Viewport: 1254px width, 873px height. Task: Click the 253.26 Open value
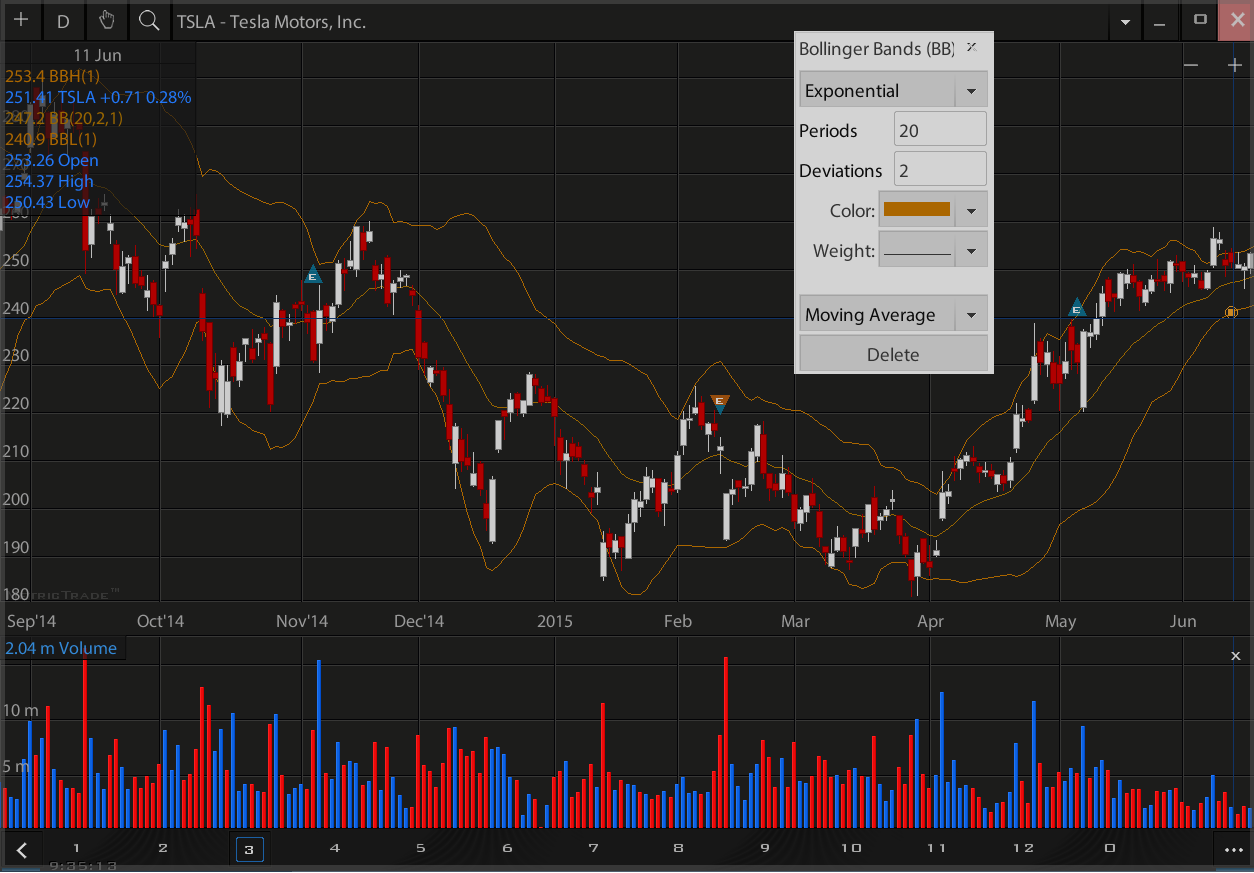[x=51, y=160]
